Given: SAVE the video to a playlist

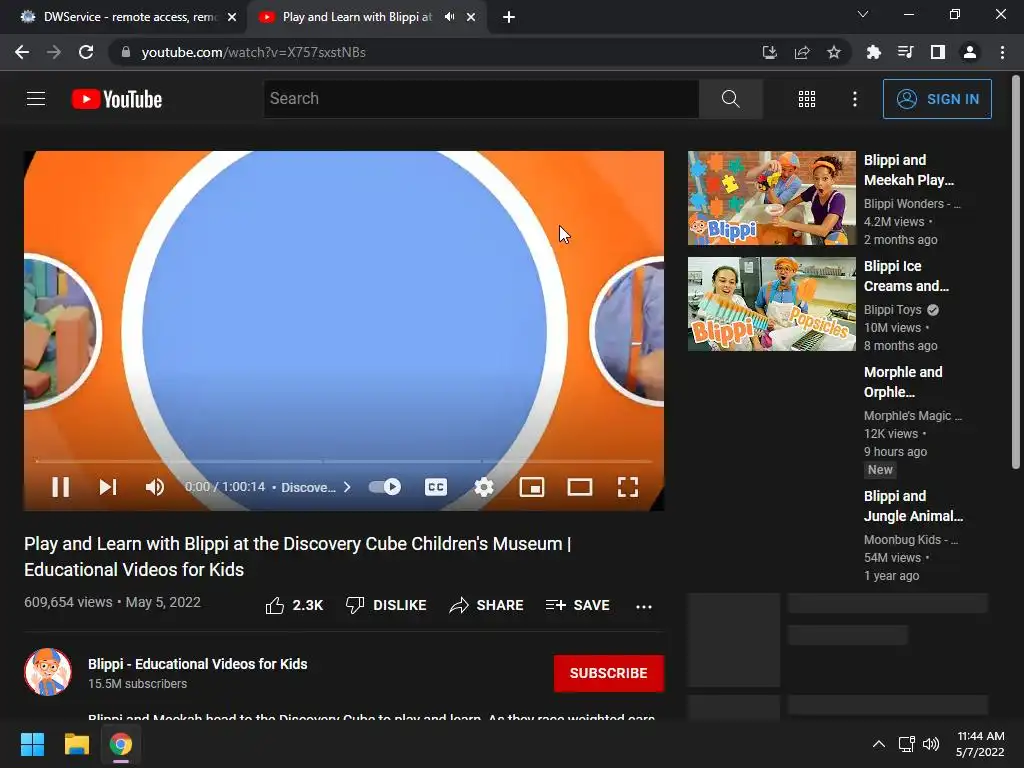Looking at the screenshot, I should 578,605.
